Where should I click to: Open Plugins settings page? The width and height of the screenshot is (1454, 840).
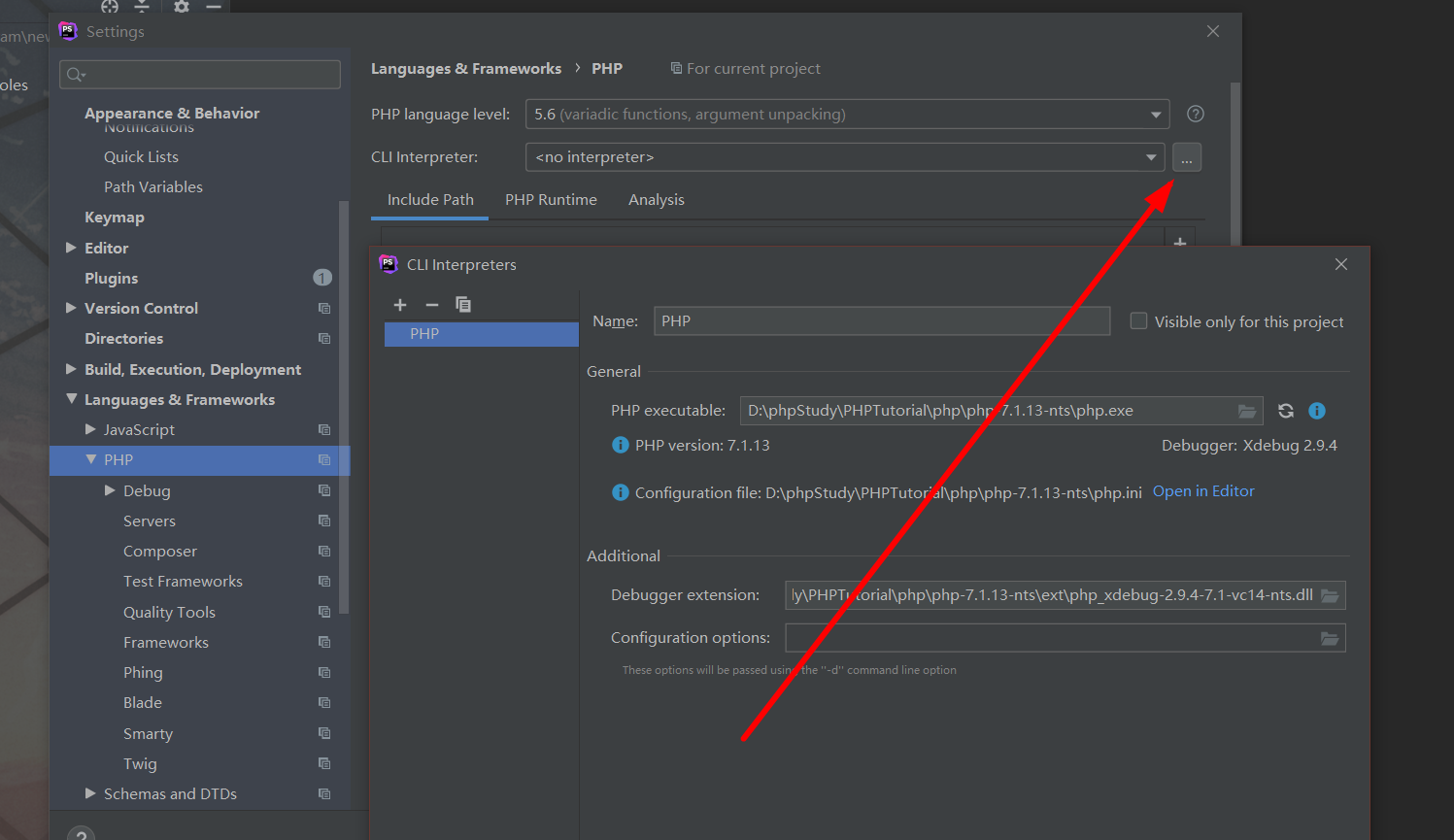click(112, 279)
